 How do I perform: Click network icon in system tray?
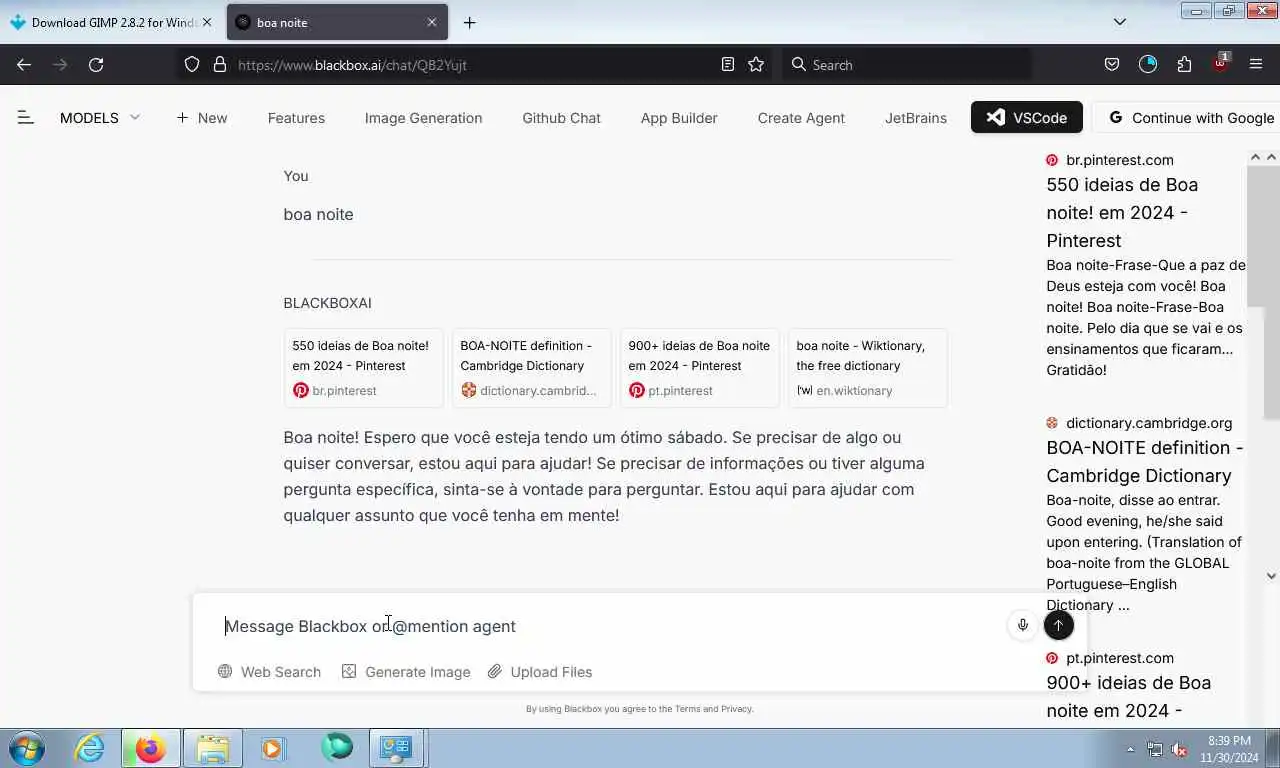(1155, 749)
